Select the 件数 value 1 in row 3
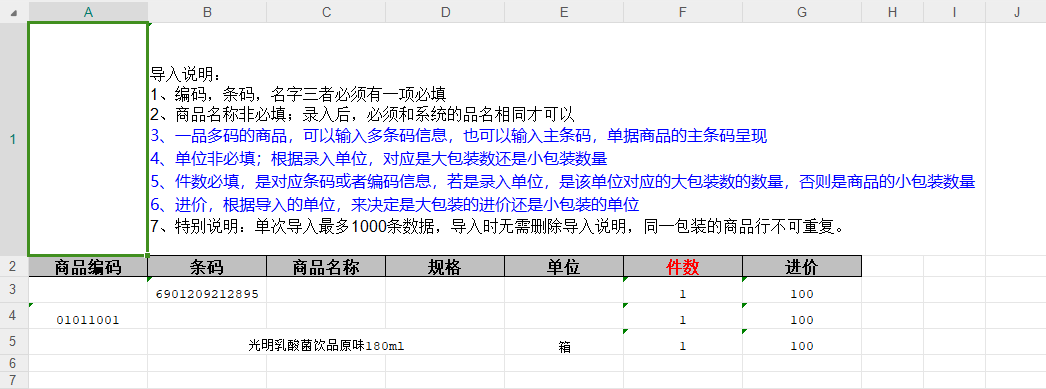Viewport: 1046px width, 389px height. (x=683, y=290)
